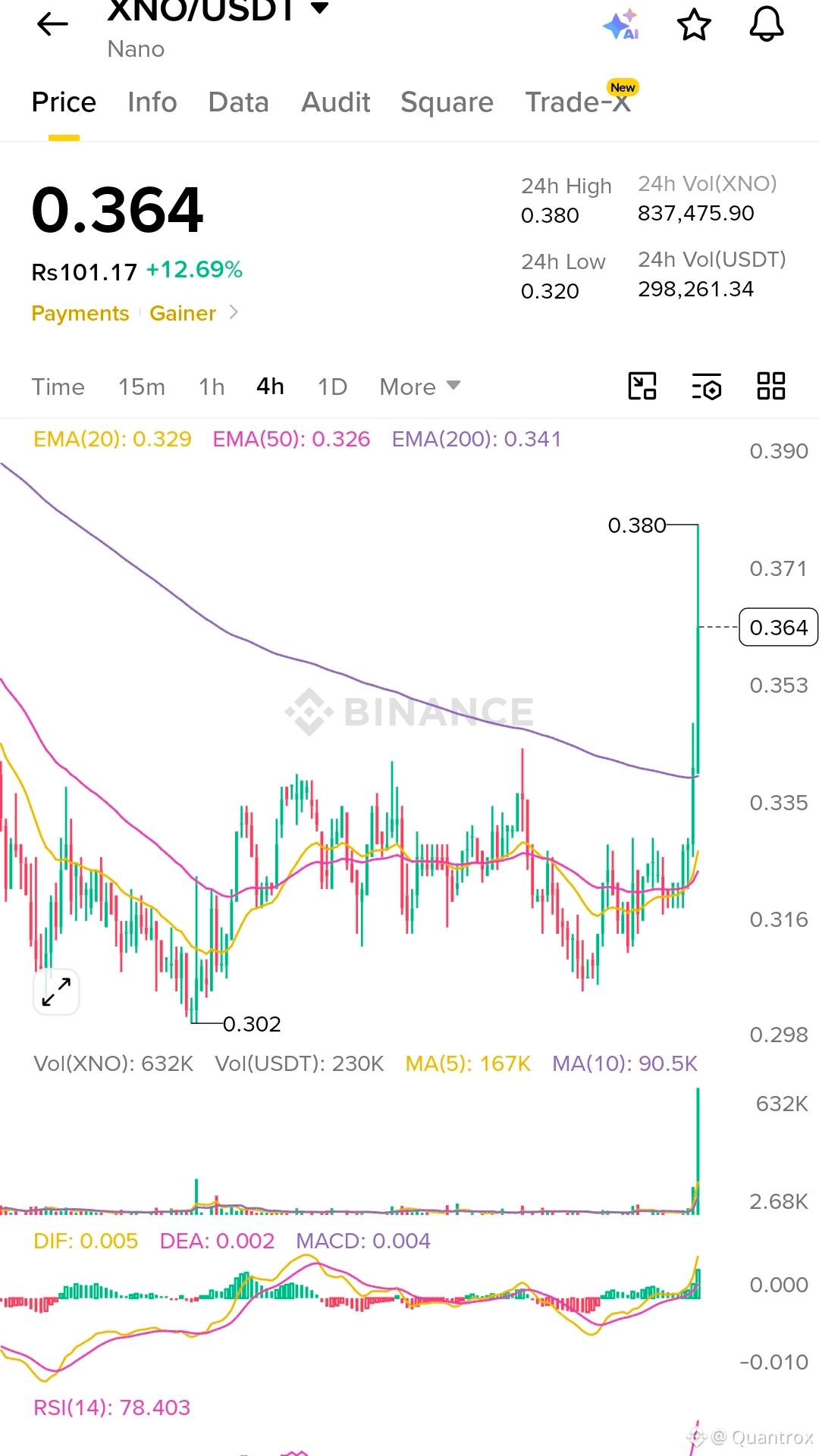
Task: Switch to the Price tab
Action: click(x=64, y=102)
